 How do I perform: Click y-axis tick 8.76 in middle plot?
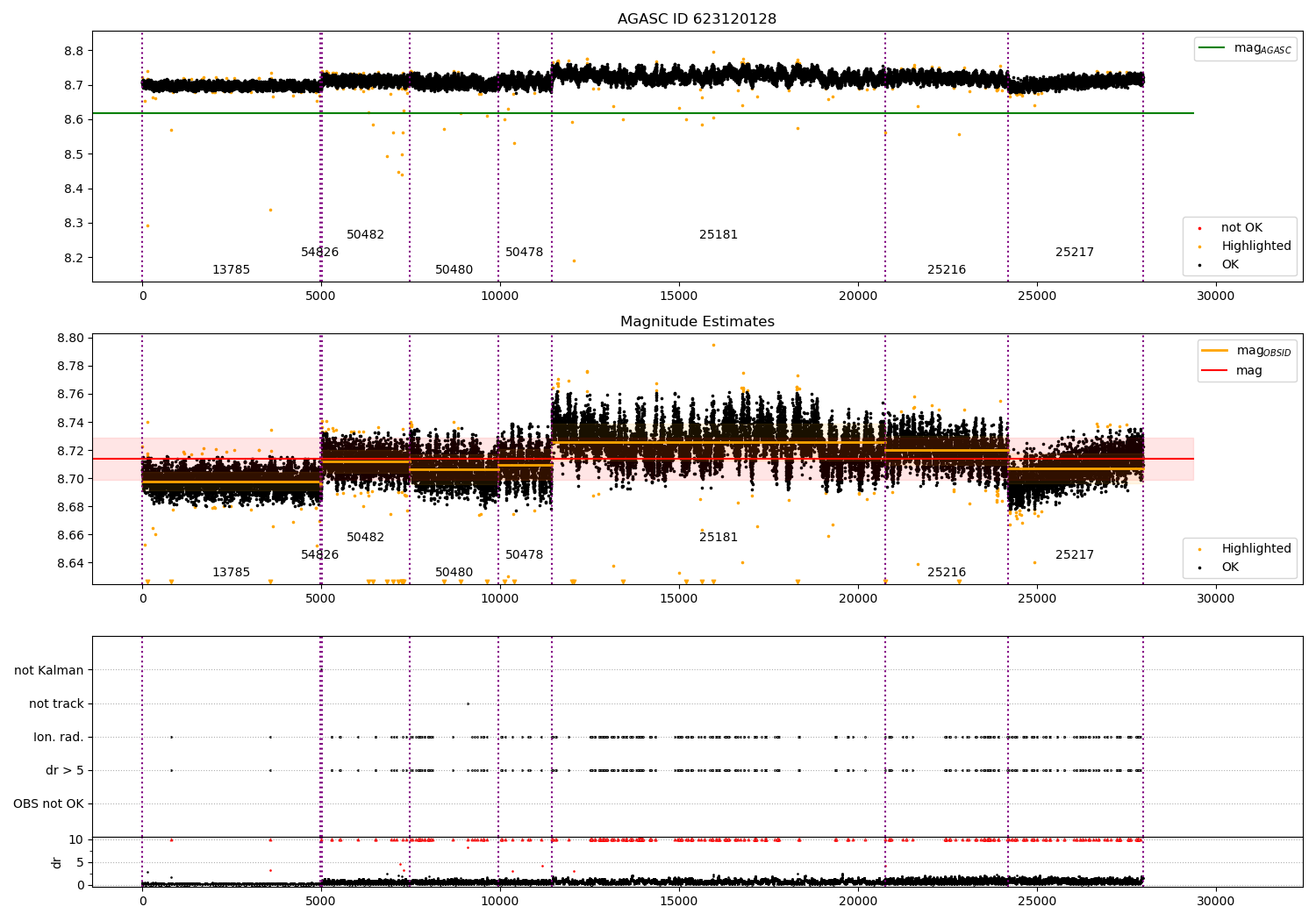(70, 395)
